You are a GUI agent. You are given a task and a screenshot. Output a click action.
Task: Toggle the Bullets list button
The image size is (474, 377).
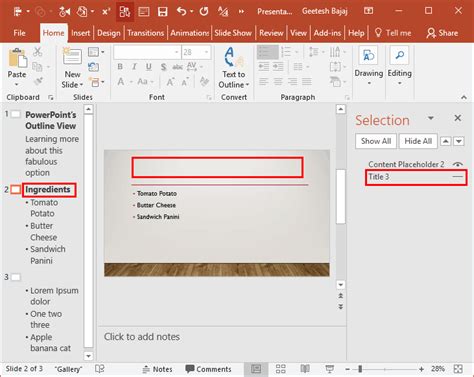coord(268,52)
